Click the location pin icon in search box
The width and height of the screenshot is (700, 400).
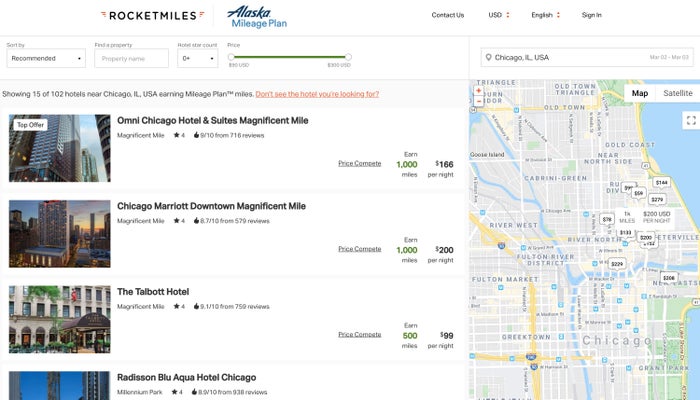click(488, 58)
